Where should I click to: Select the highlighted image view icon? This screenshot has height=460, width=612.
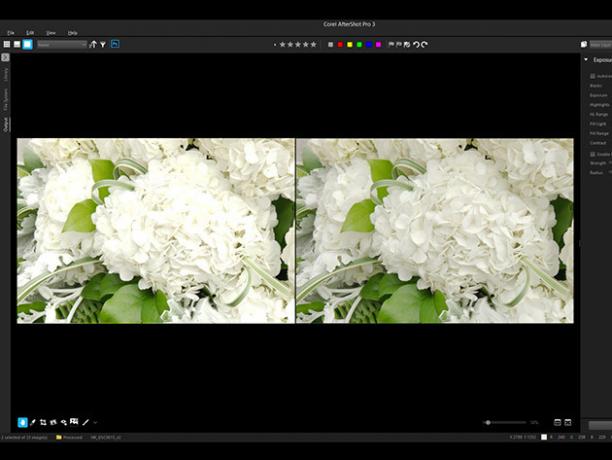27,44
